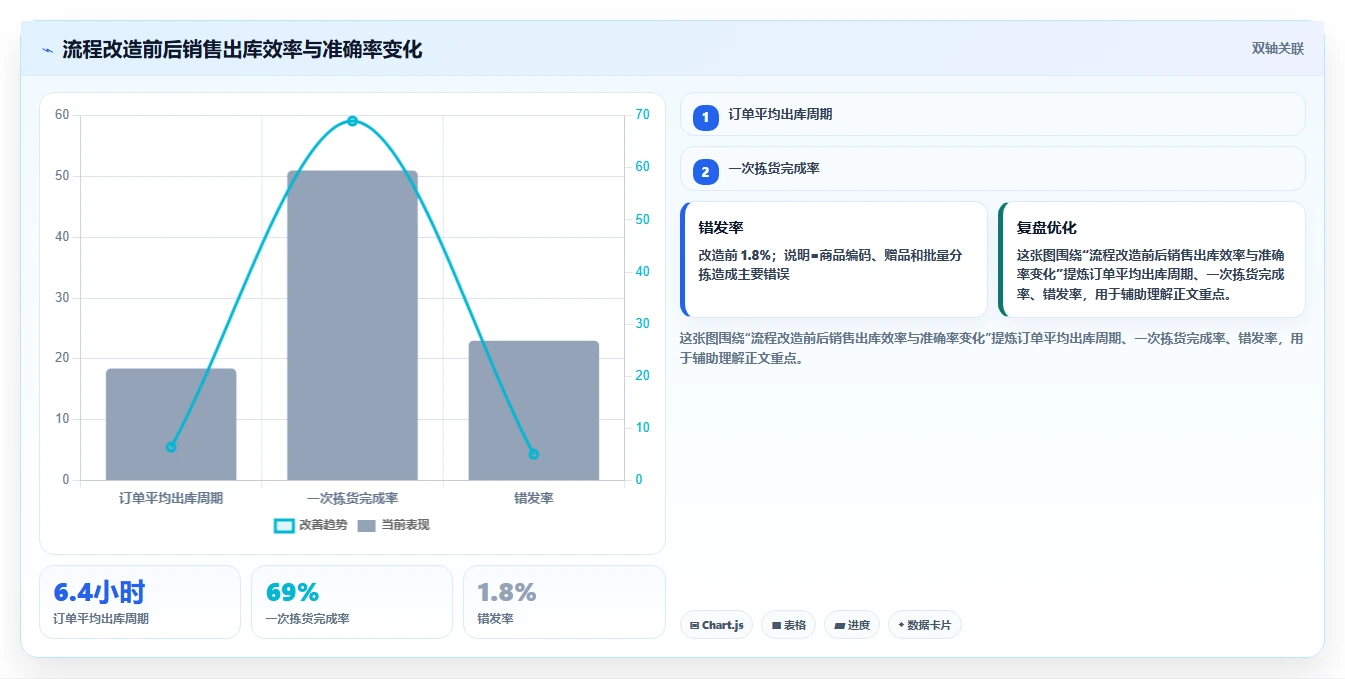Click x-axis label 一次拣货完成率
Image resolution: width=1345 pixels, height=679 pixels.
[352, 498]
